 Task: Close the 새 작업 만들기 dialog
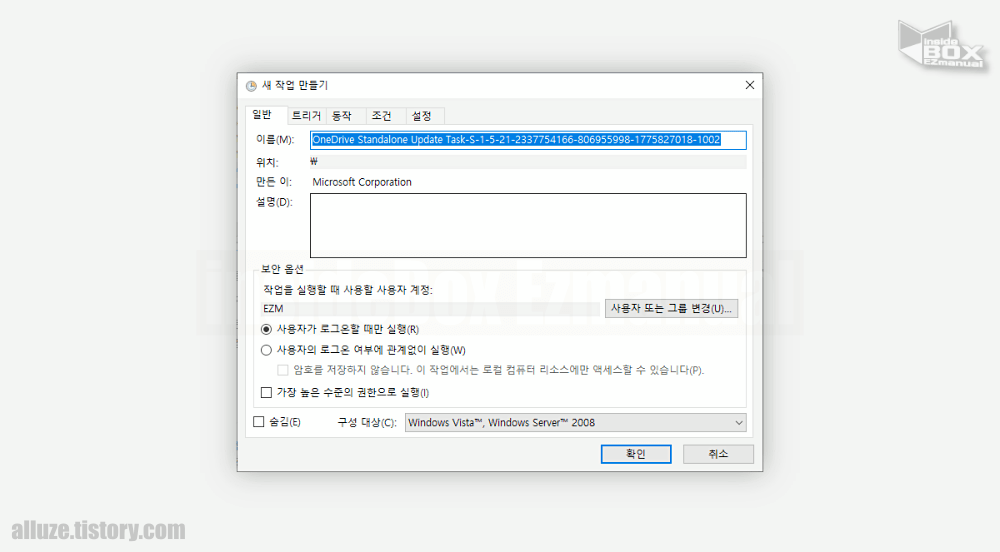point(750,85)
